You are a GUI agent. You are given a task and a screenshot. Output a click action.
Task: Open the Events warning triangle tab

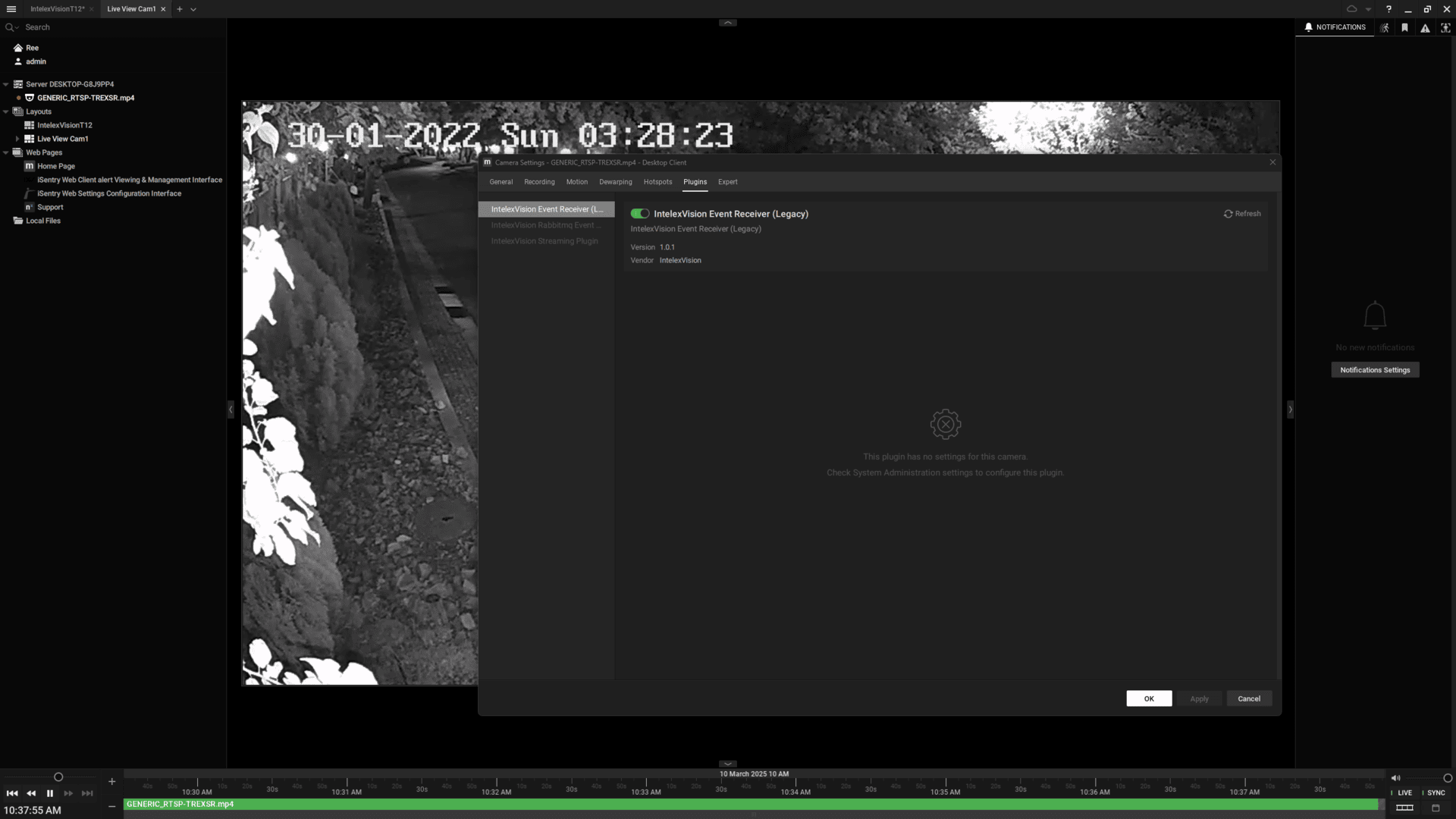pos(1425,27)
